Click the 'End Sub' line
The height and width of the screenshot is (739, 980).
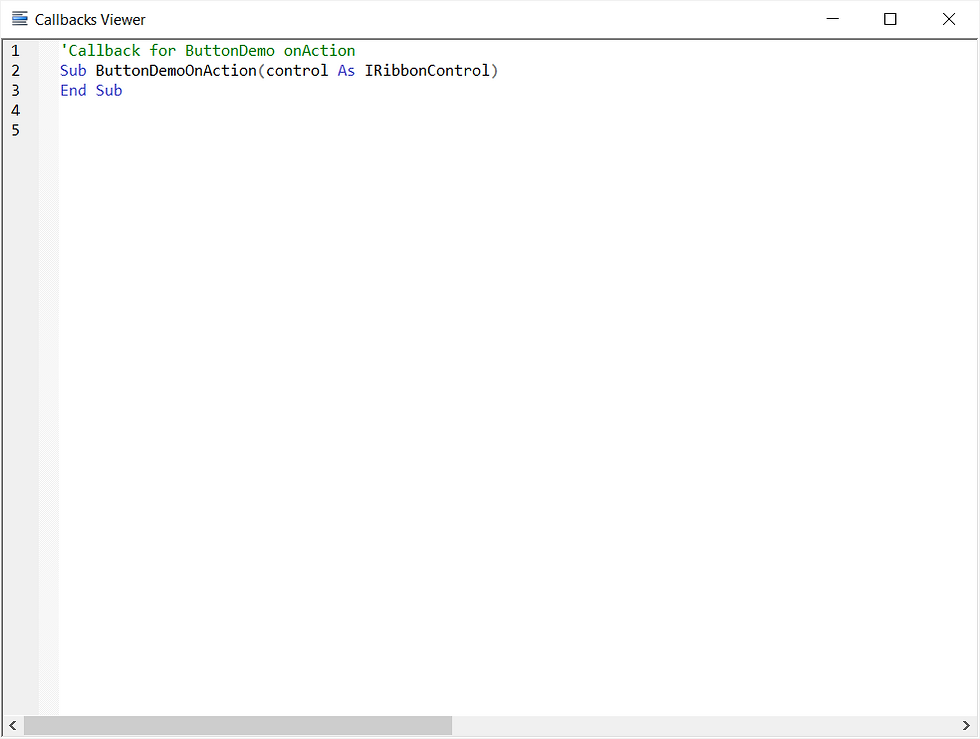coord(91,91)
